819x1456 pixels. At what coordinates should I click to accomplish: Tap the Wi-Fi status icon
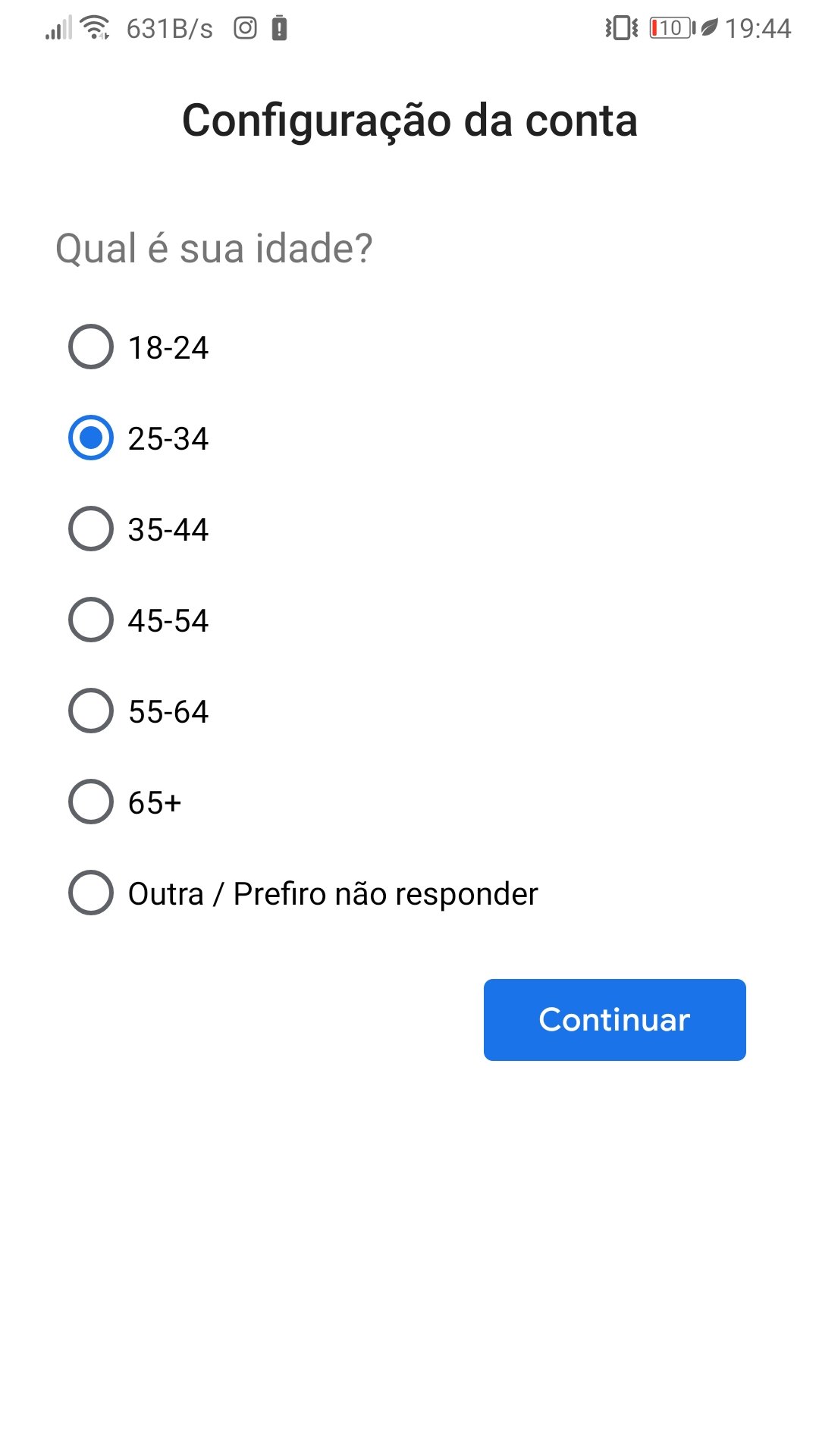point(95,27)
